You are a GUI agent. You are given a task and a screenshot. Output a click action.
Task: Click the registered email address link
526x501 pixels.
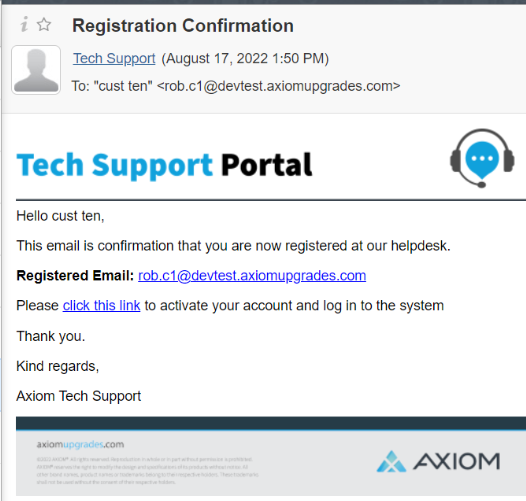tap(252, 276)
